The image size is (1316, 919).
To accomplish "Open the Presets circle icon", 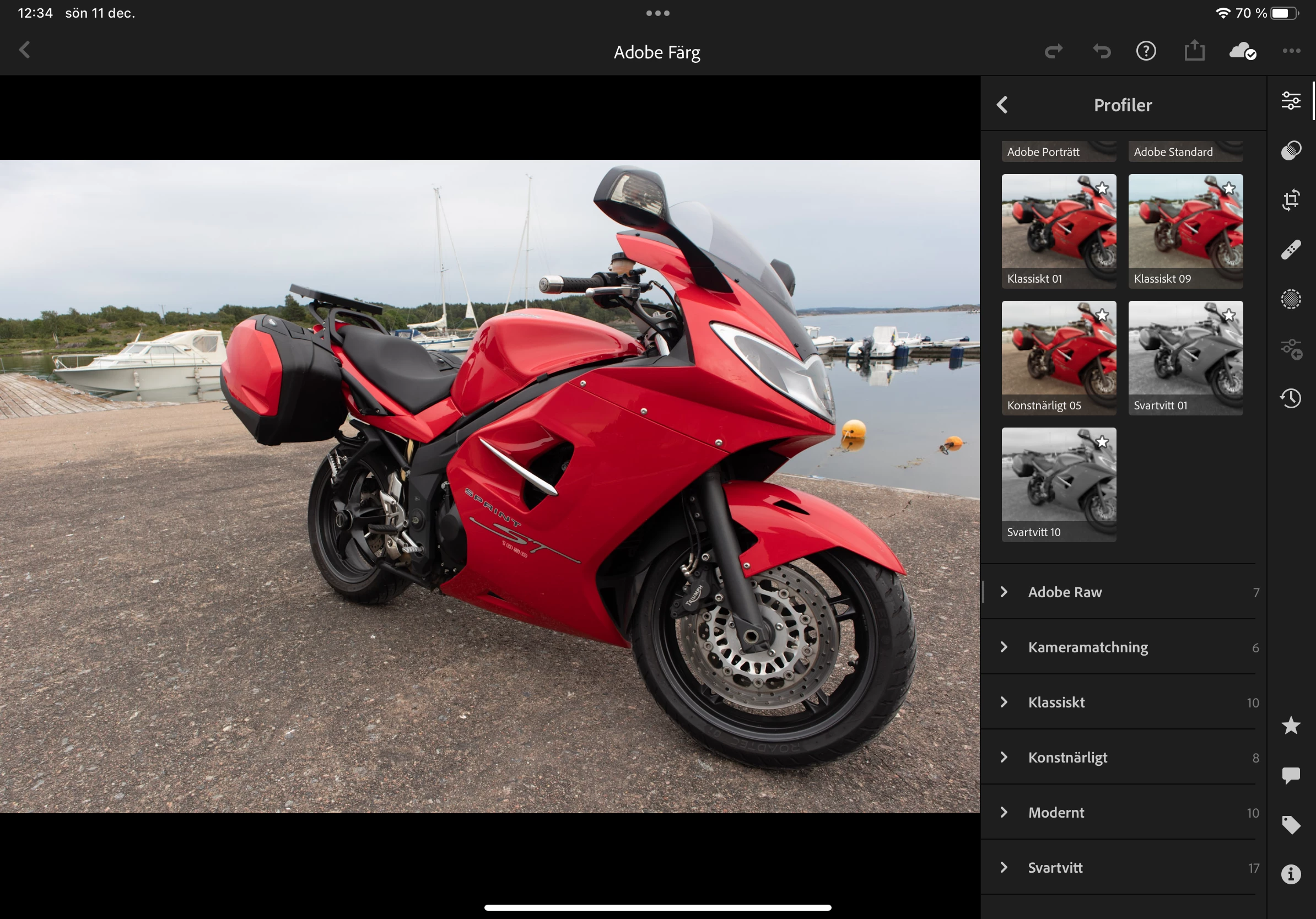I will coord(1291,150).
